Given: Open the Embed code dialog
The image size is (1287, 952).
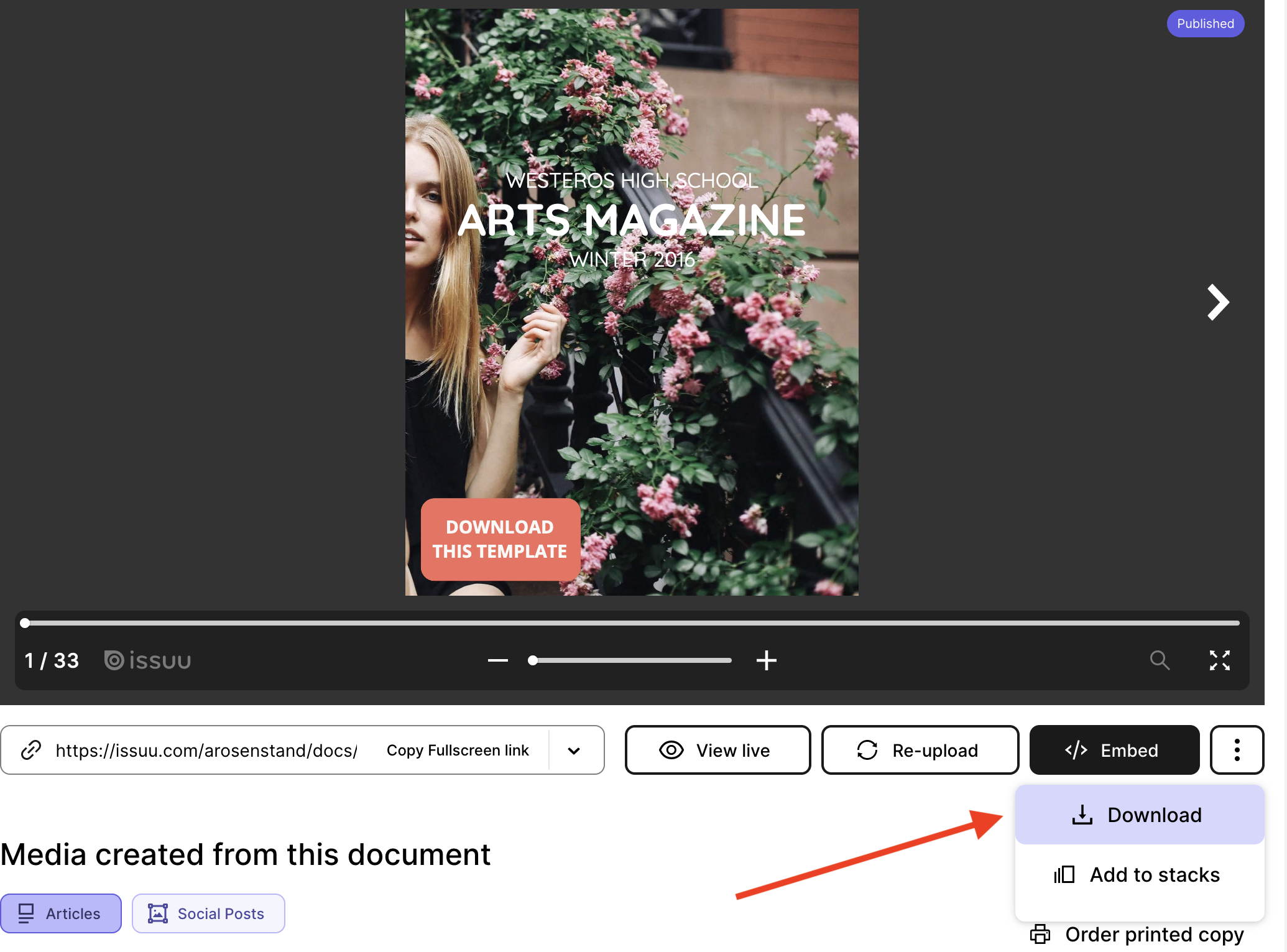Looking at the screenshot, I should 1114,750.
